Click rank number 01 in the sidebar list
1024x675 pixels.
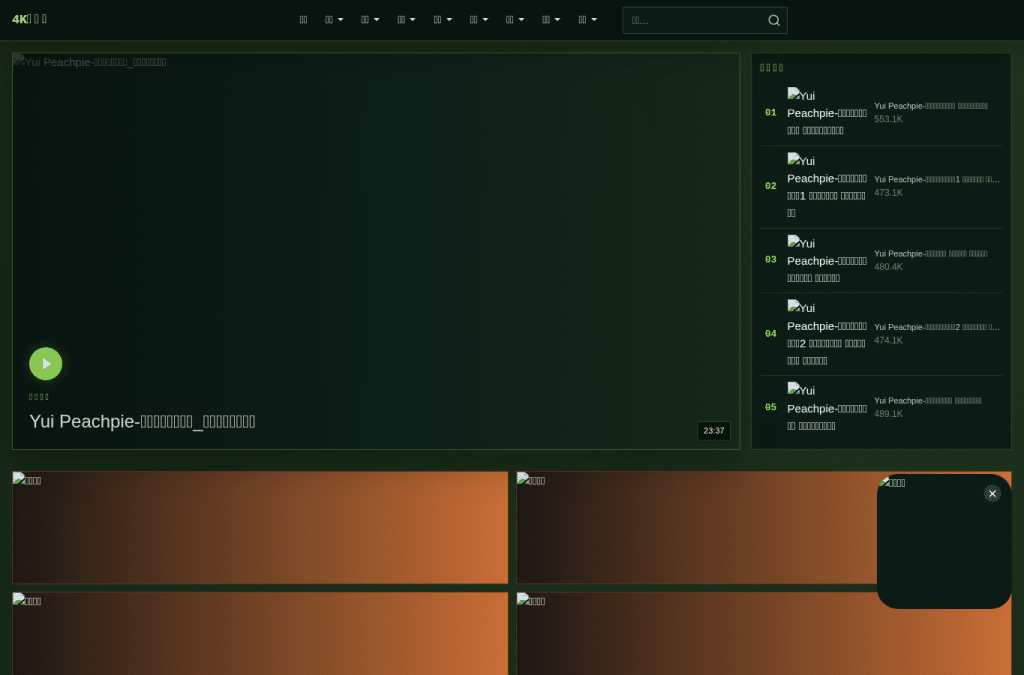tap(771, 112)
